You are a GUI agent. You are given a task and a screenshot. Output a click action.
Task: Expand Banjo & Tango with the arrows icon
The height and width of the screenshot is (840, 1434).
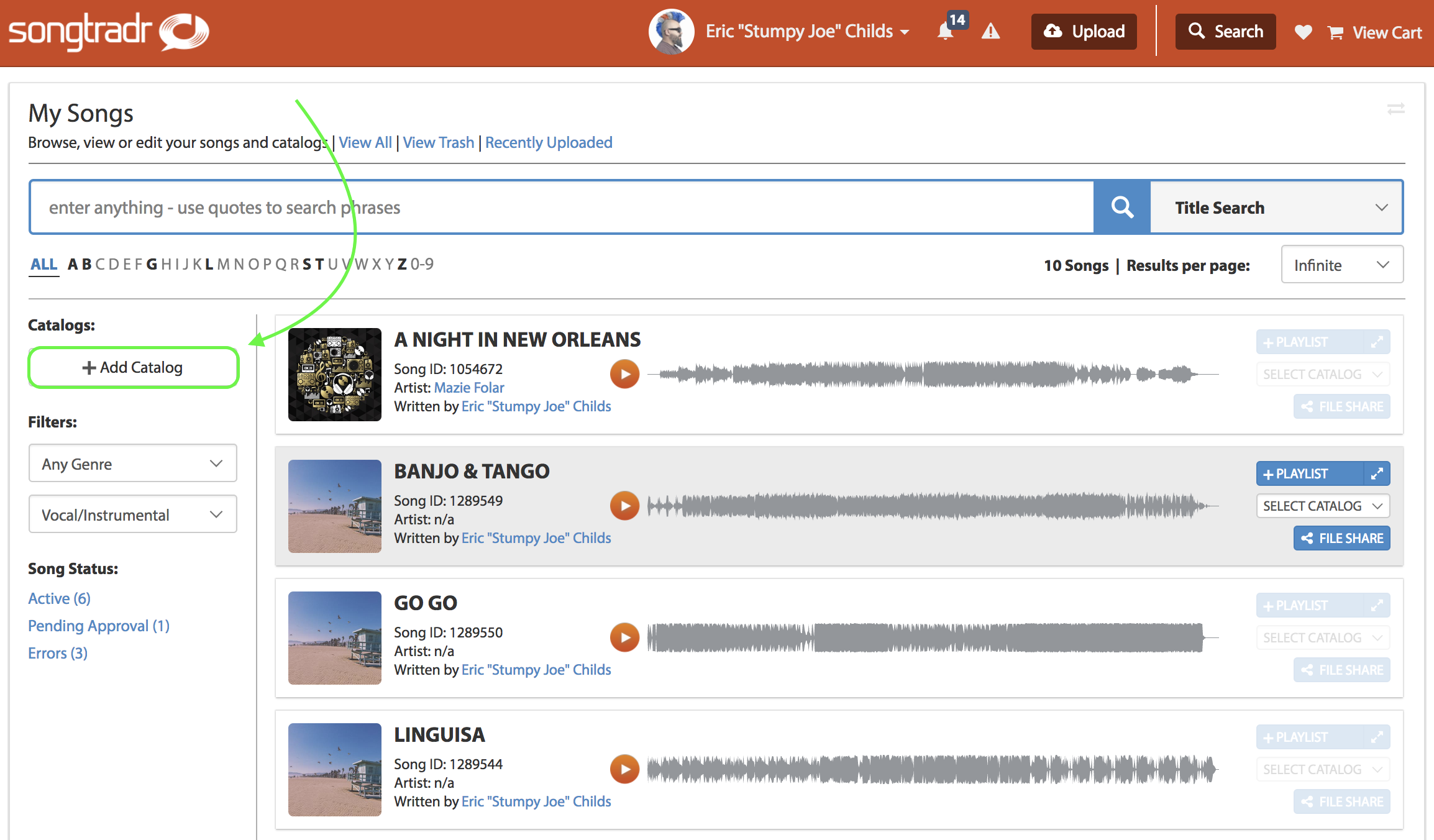pyautogui.click(x=1377, y=473)
